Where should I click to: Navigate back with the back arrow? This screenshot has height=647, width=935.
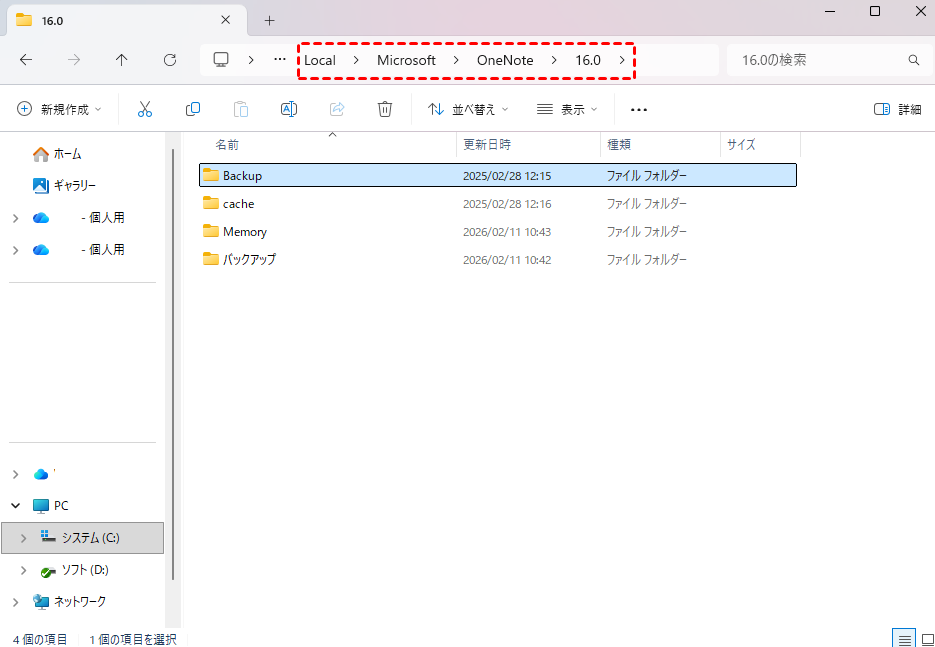(x=26, y=60)
